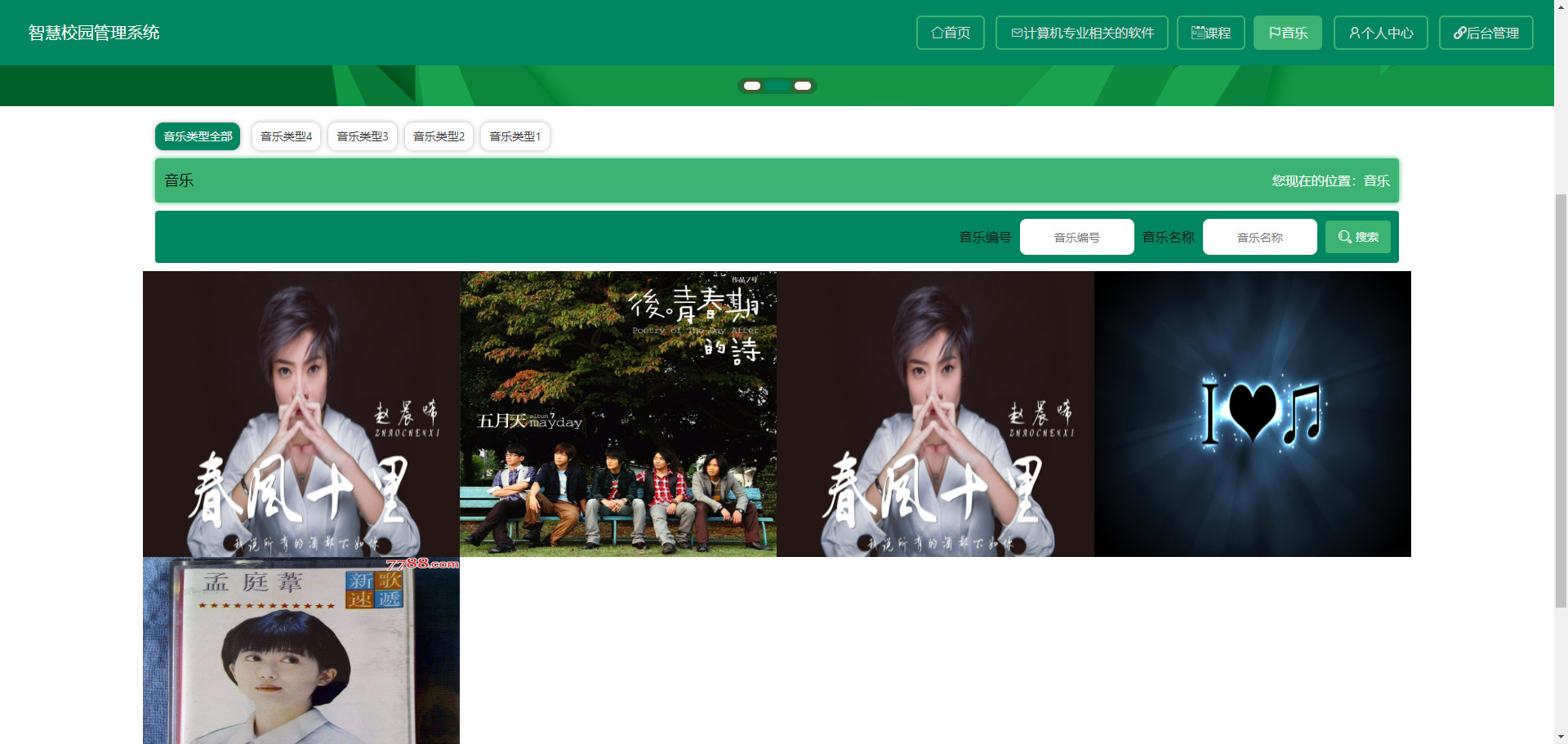
Task: Open 个人中心 personal center
Action: tap(1381, 33)
